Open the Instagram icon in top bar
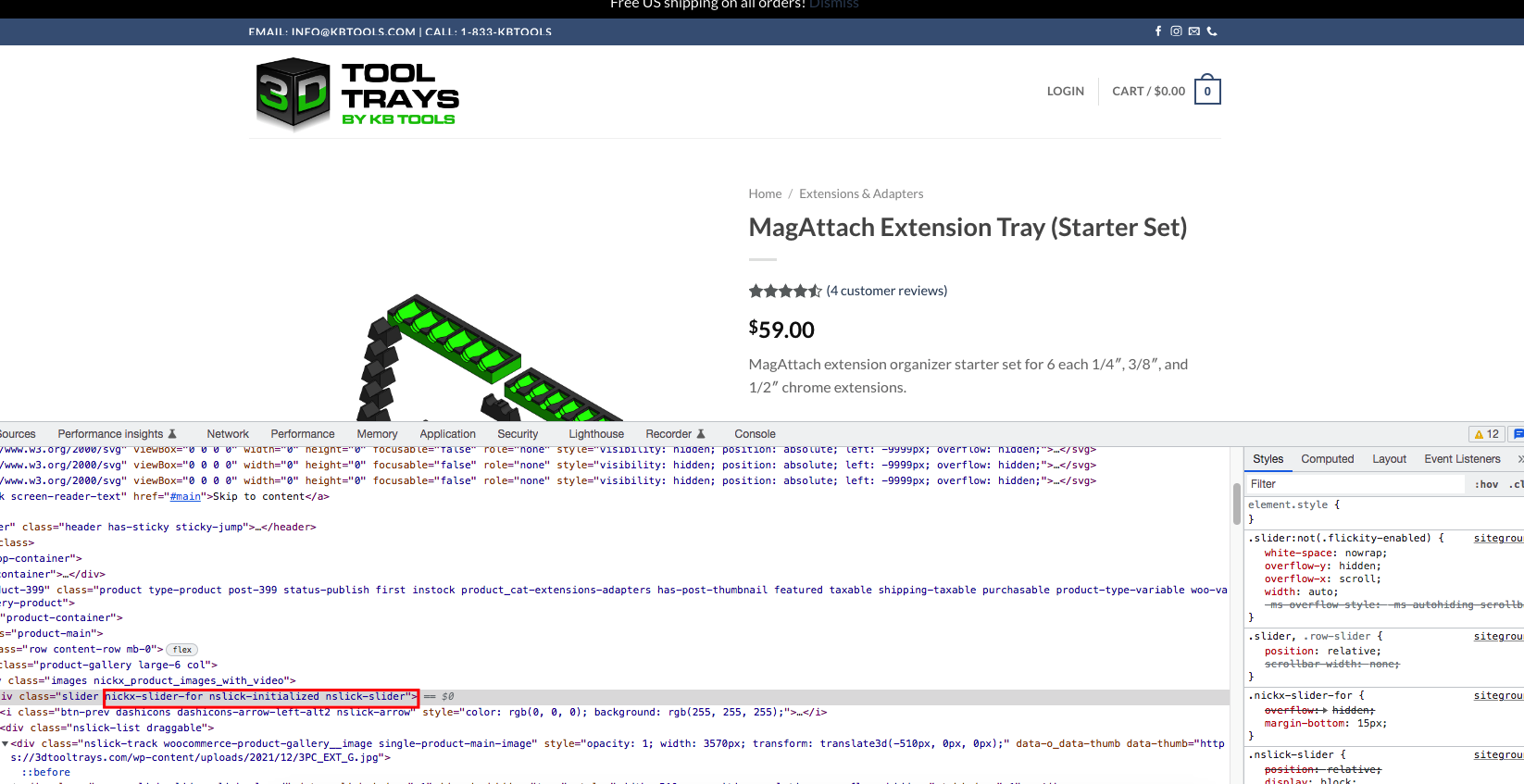This screenshot has height=784, width=1524. coord(1176,31)
